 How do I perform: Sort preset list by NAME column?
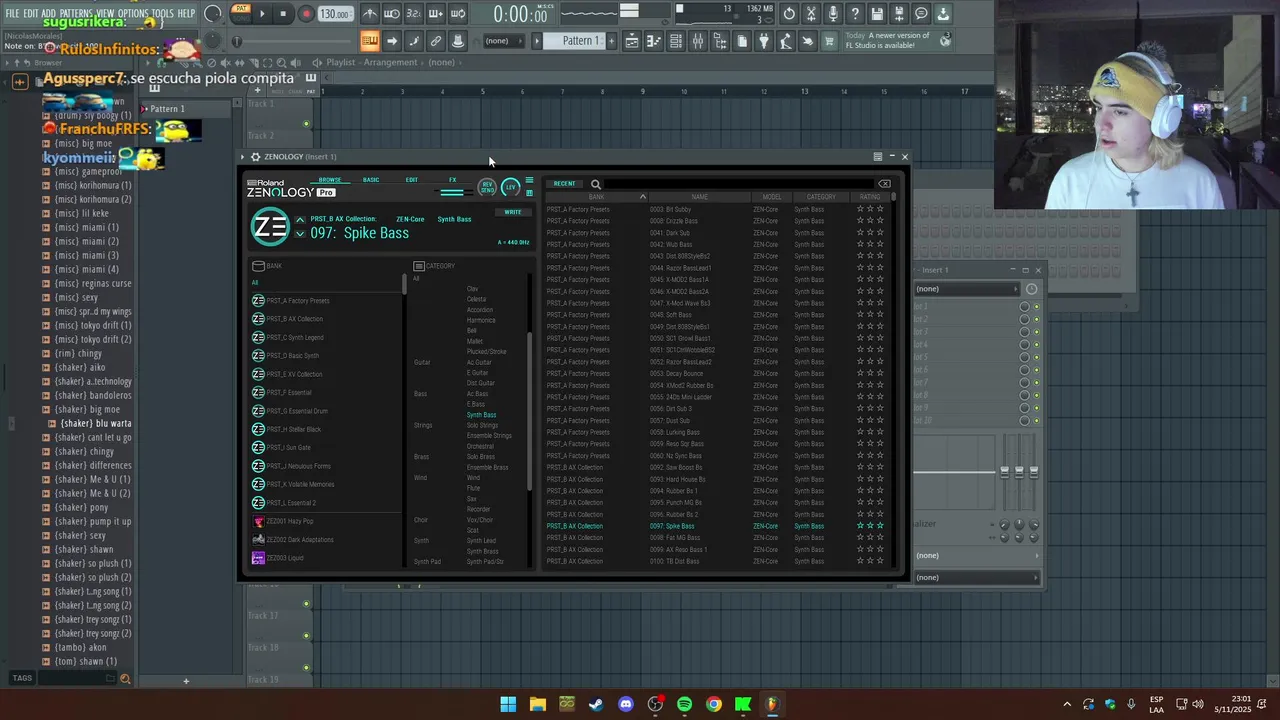click(699, 197)
